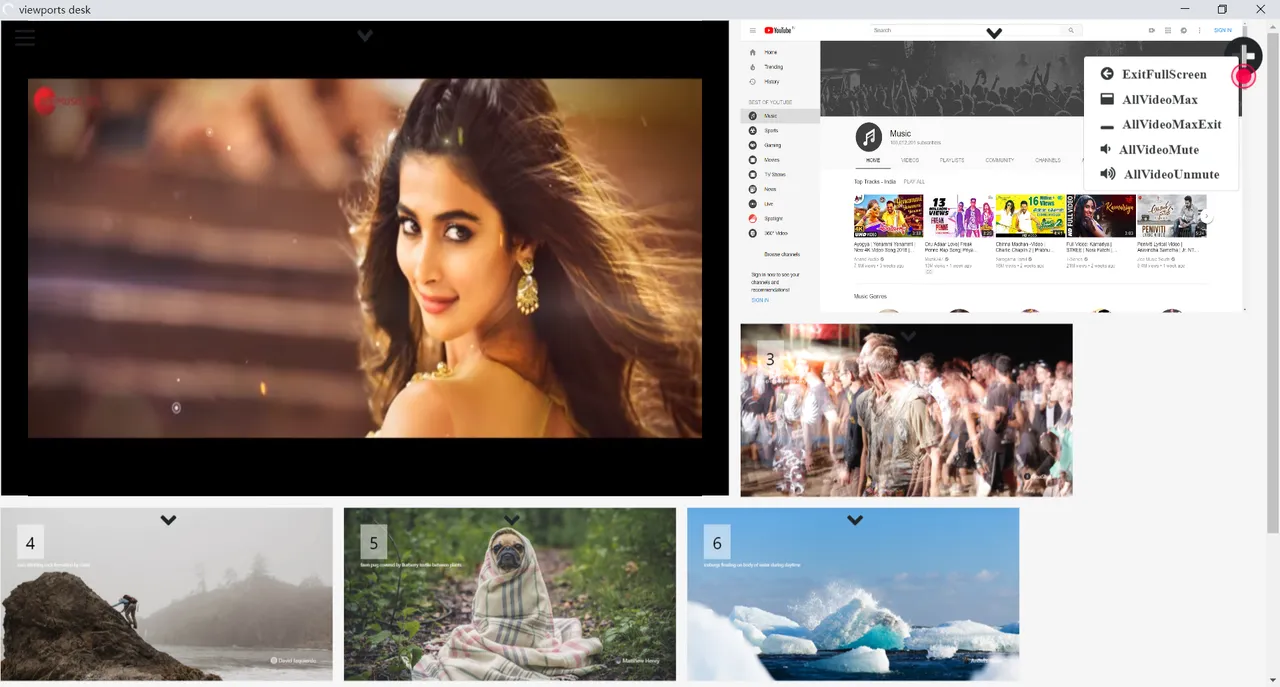
Task: Click PLAY ALL next to Top Tracks - India
Action: pos(914,182)
